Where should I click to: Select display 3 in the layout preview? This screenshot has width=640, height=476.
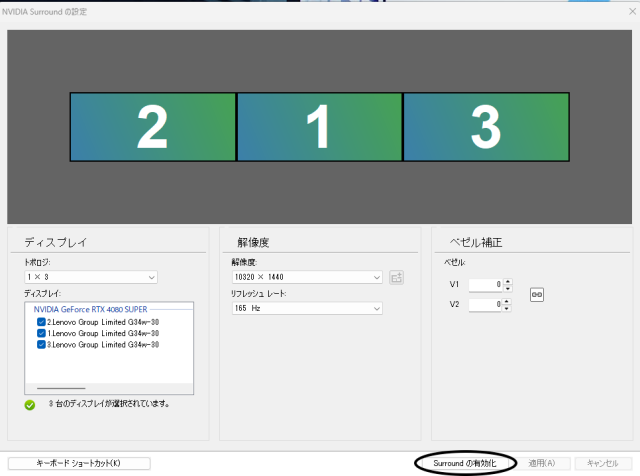(485, 127)
